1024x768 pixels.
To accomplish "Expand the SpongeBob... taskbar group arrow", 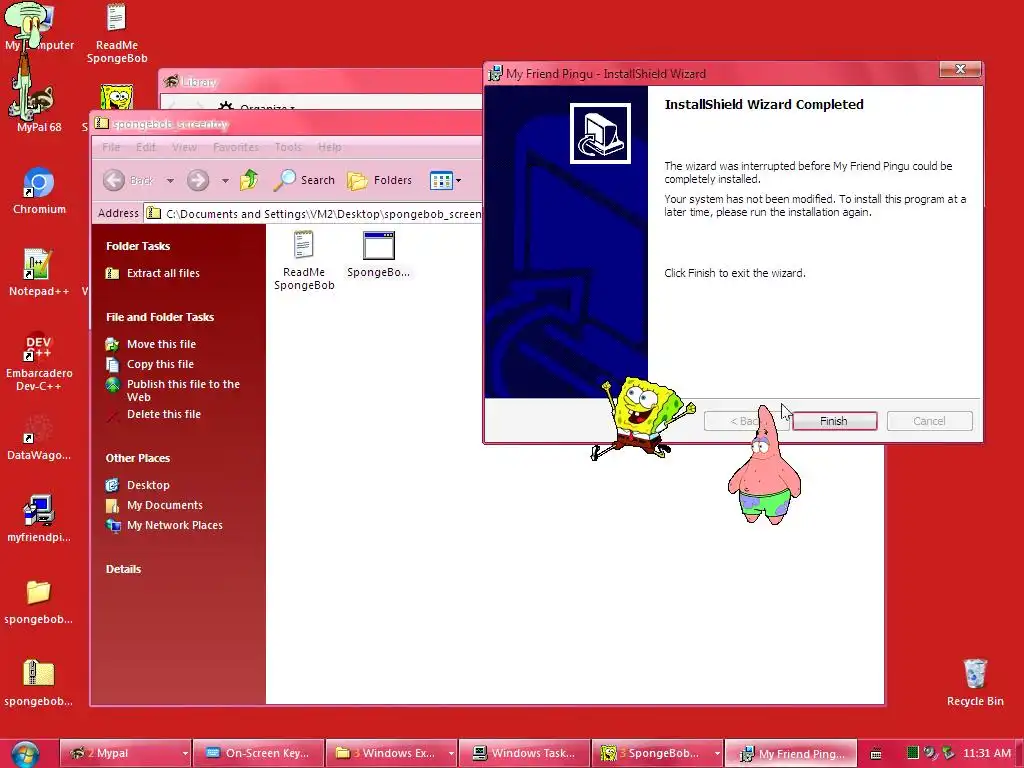I will (716, 754).
